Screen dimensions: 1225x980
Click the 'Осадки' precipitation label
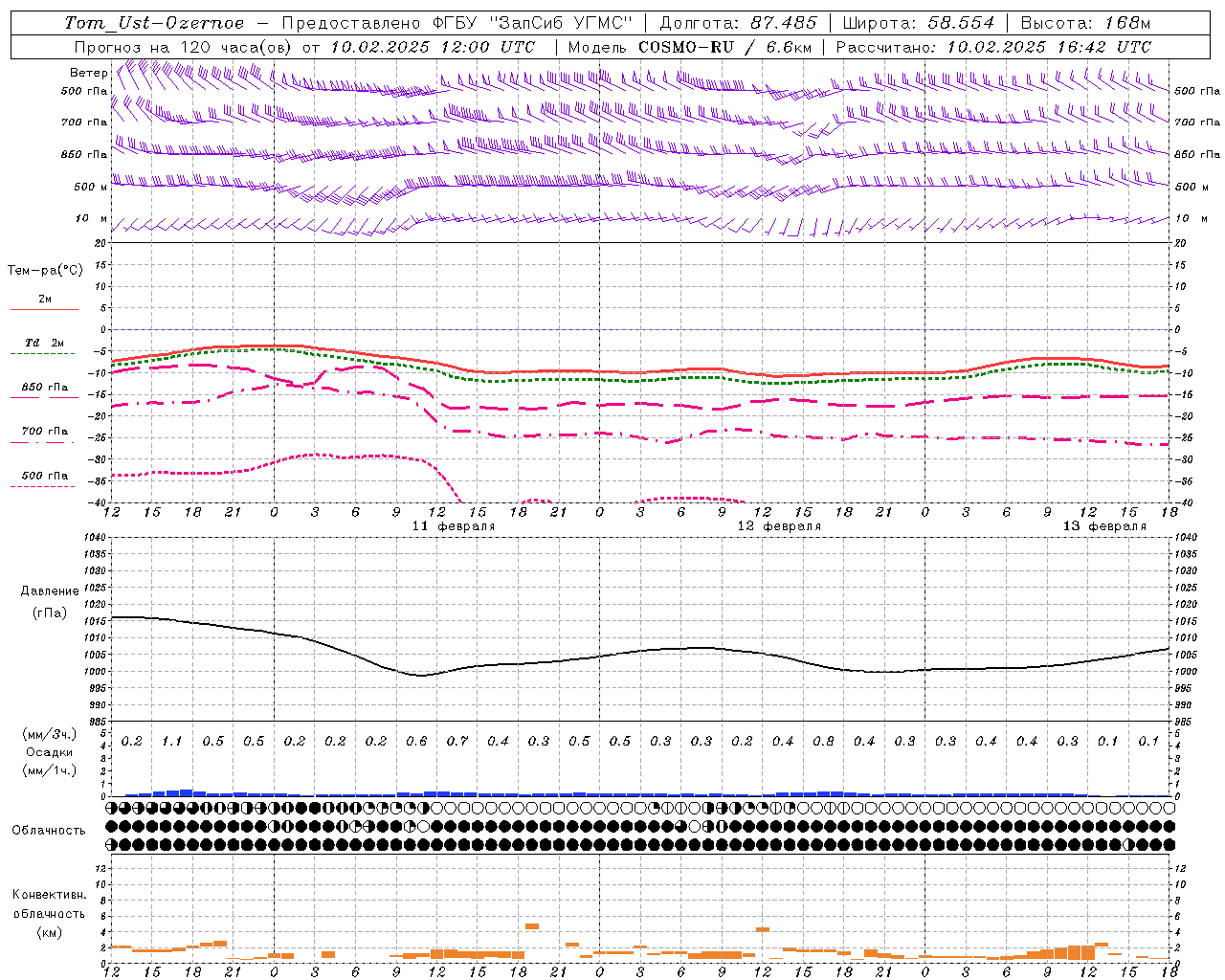[50, 752]
